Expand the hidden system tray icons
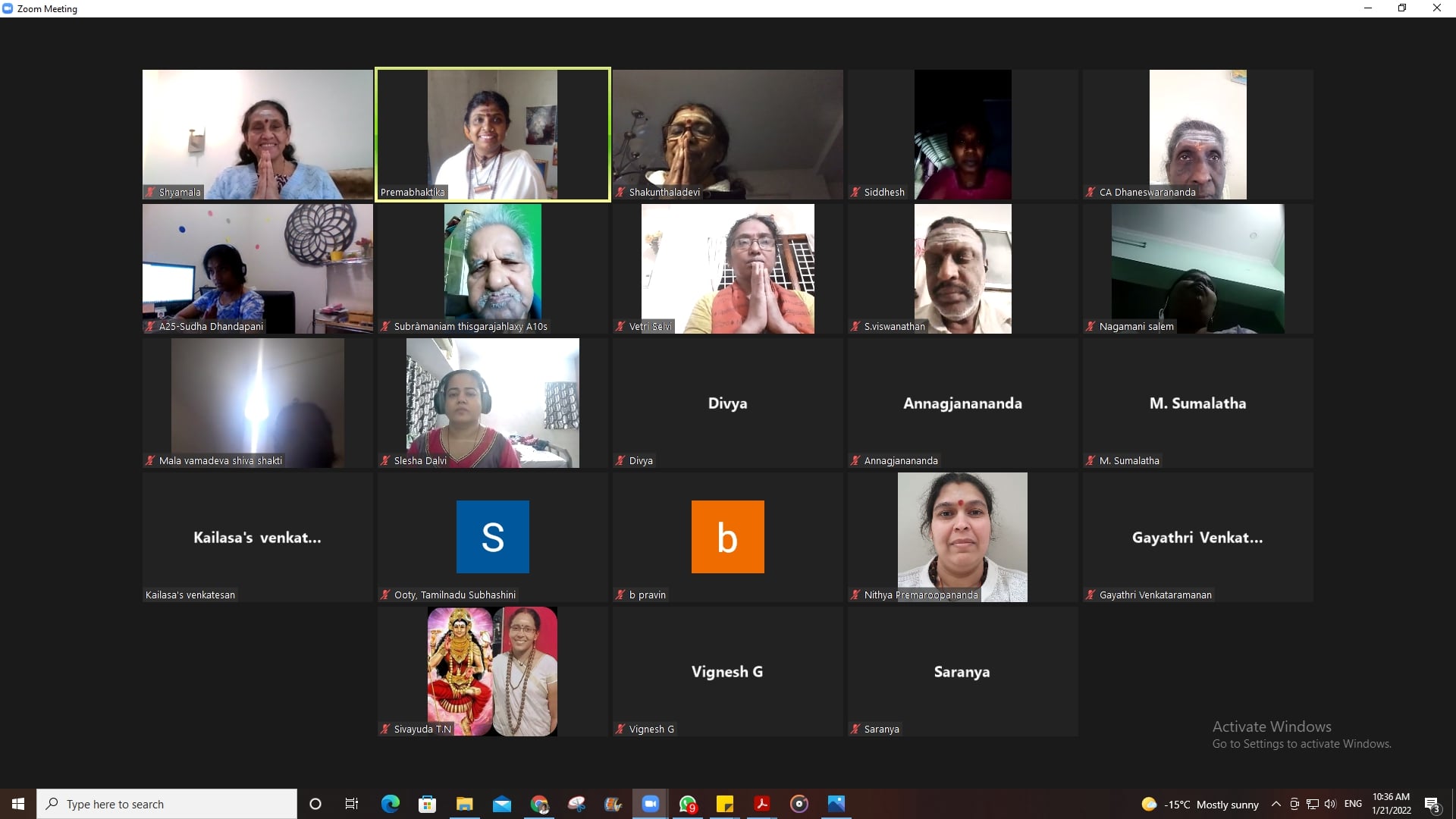Viewport: 1456px width, 819px height. [x=1276, y=804]
